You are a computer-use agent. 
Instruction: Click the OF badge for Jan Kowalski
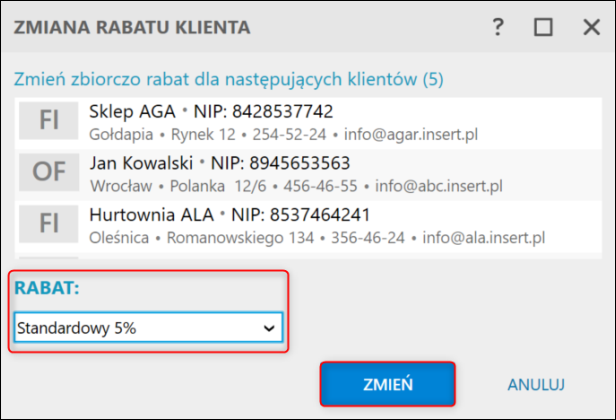click(49, 172)
